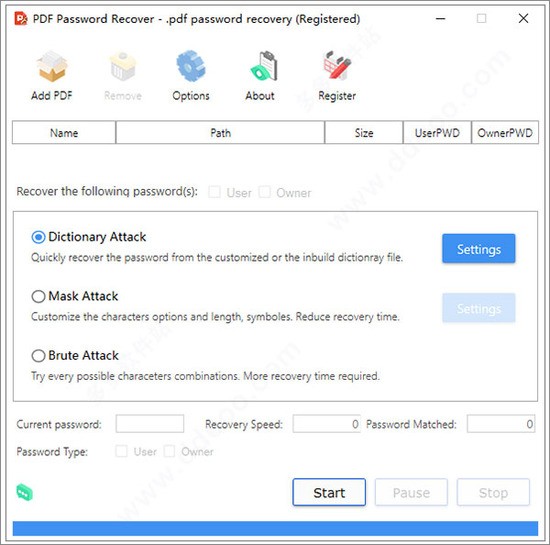Click the Pause button
The width and height of the screenshot is (550, 545).
(x=411, y=492)
